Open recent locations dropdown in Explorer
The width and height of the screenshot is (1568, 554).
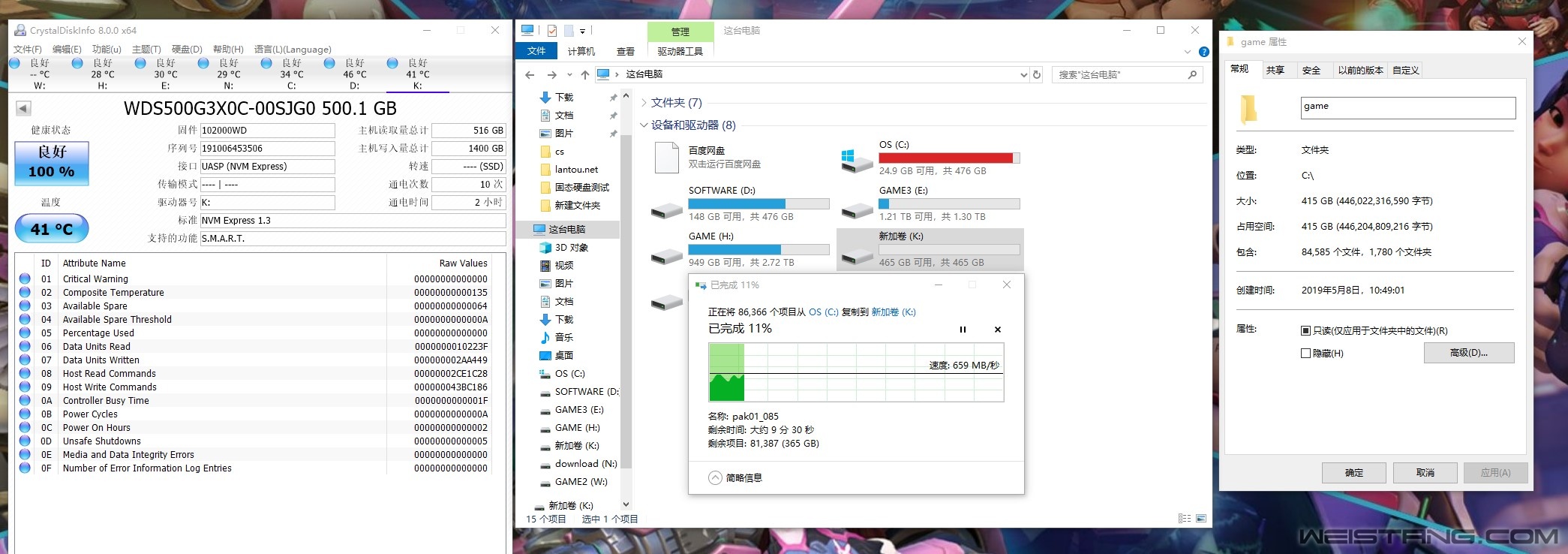(569, 75)
